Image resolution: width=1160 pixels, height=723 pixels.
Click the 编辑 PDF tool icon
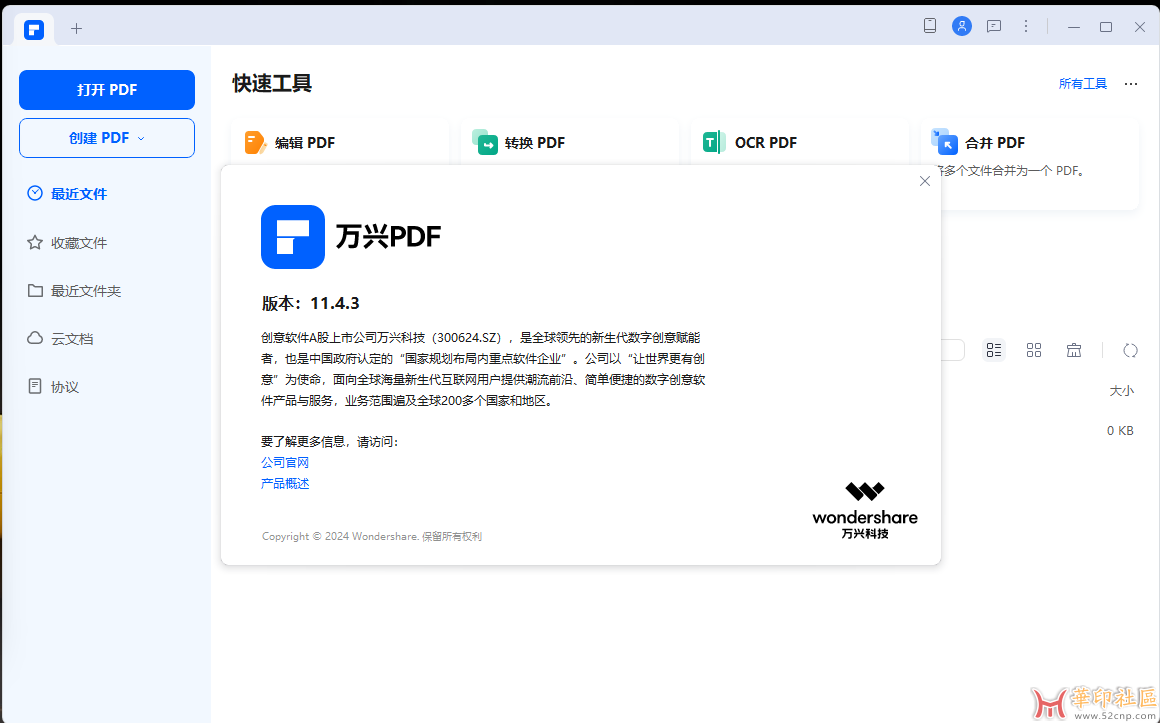click(255, 142)
